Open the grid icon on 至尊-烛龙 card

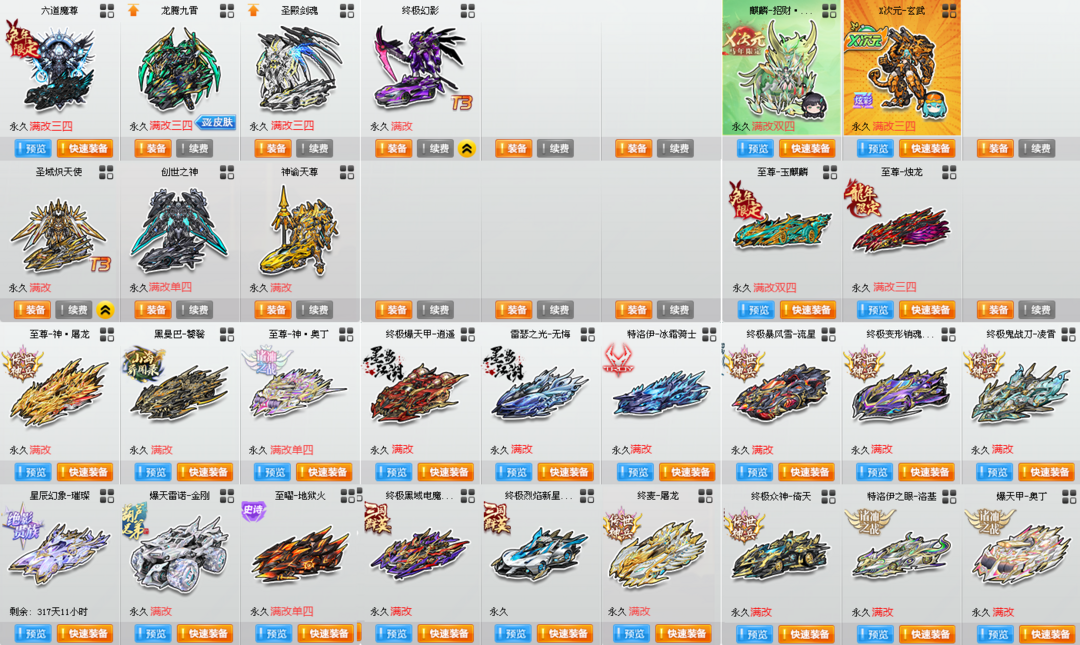(949, 172)
